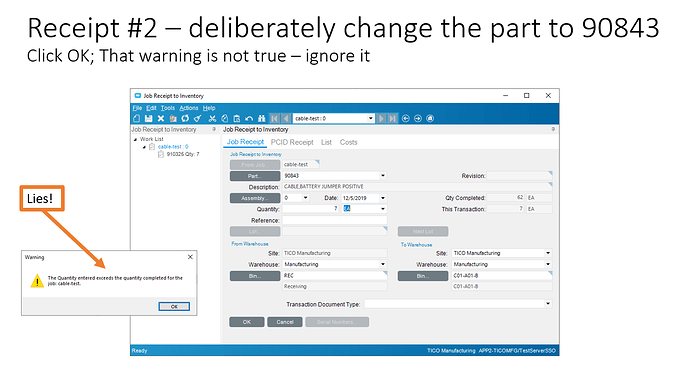The width and height of the screenshot is (690, 372).
Task: Open the Actions menu
Action: coord(188,108)
